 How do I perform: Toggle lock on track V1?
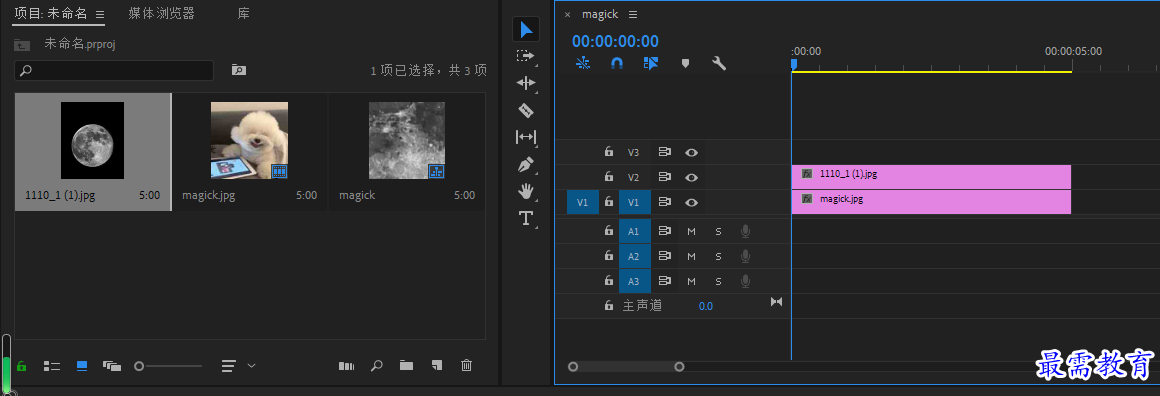coord(609,201)
